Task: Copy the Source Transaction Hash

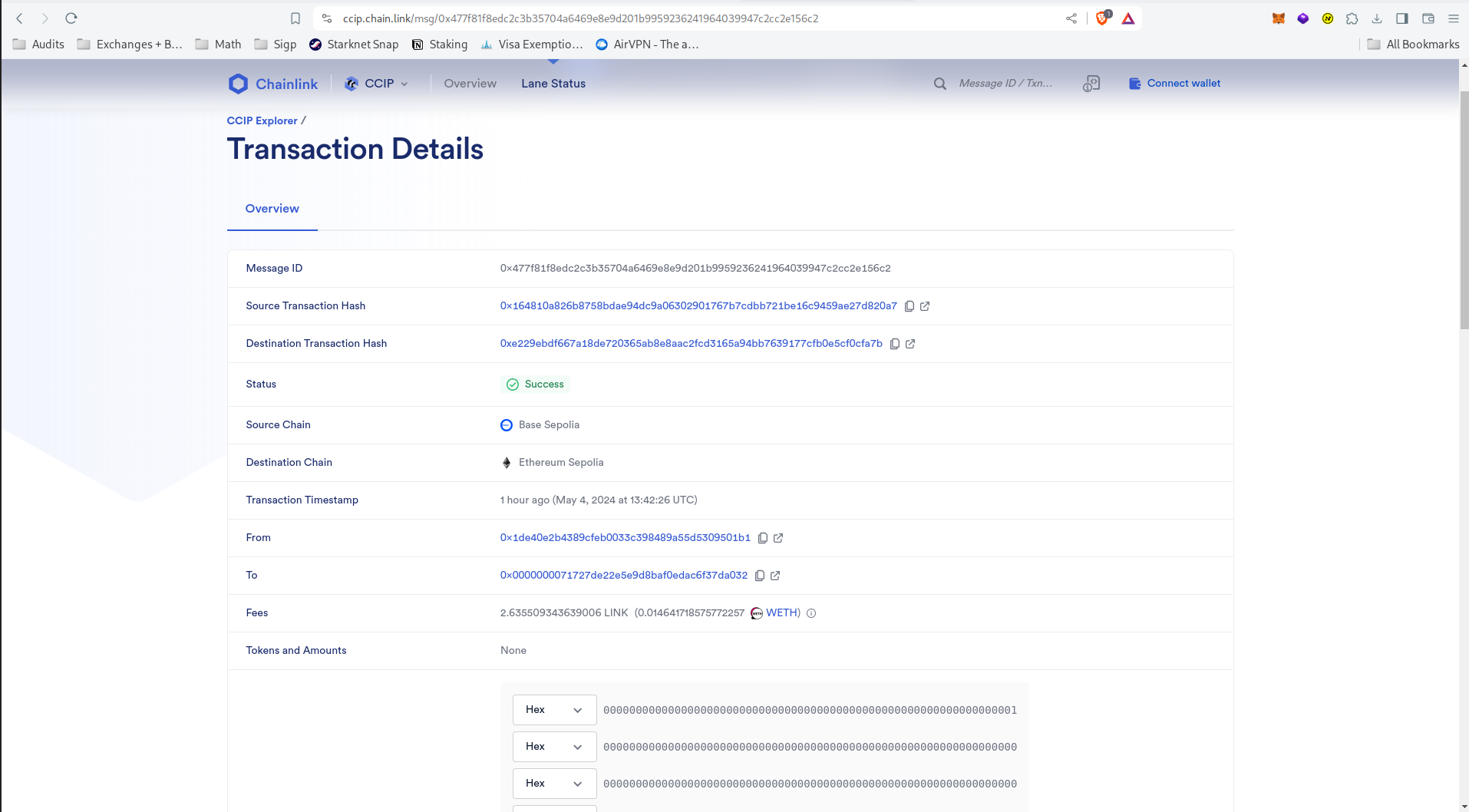Action: pos(909,306)
